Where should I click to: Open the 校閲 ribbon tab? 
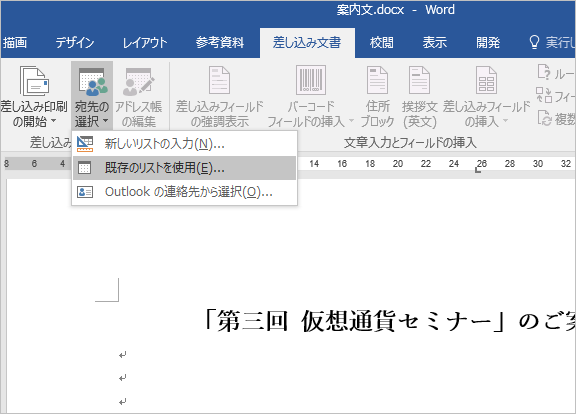pyautogui.click(x=382, y=43)
